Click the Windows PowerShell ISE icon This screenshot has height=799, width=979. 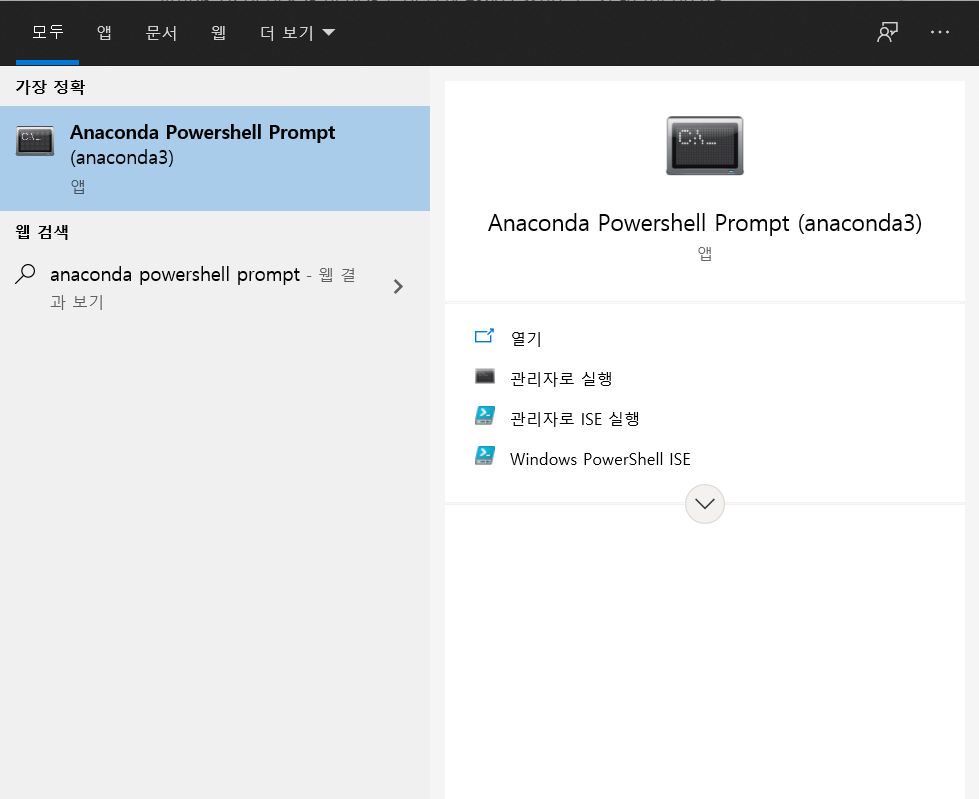[x=485, y=457]
